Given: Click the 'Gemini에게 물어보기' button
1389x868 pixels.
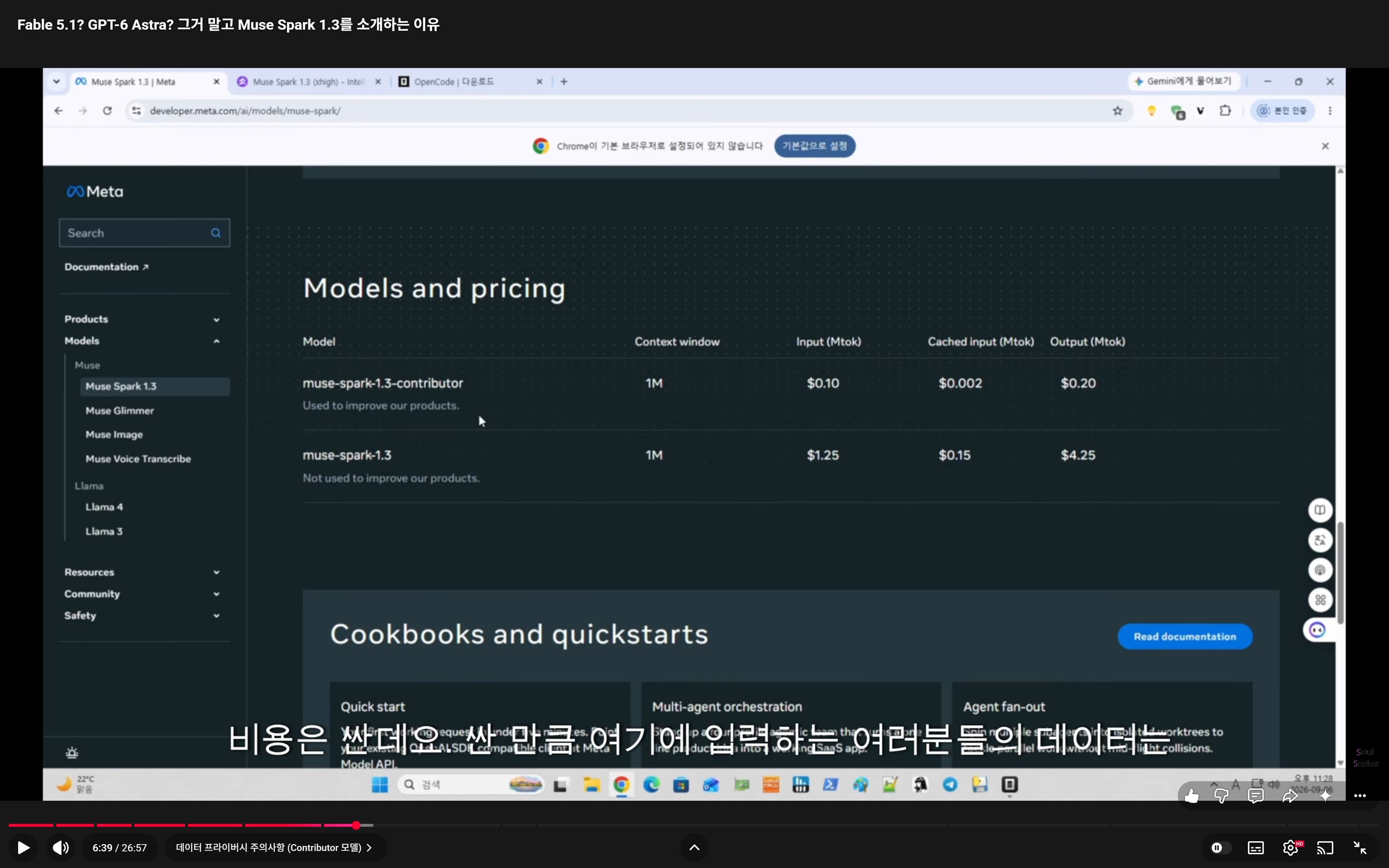Looking at the screenshot, I should pos(1183,81).
